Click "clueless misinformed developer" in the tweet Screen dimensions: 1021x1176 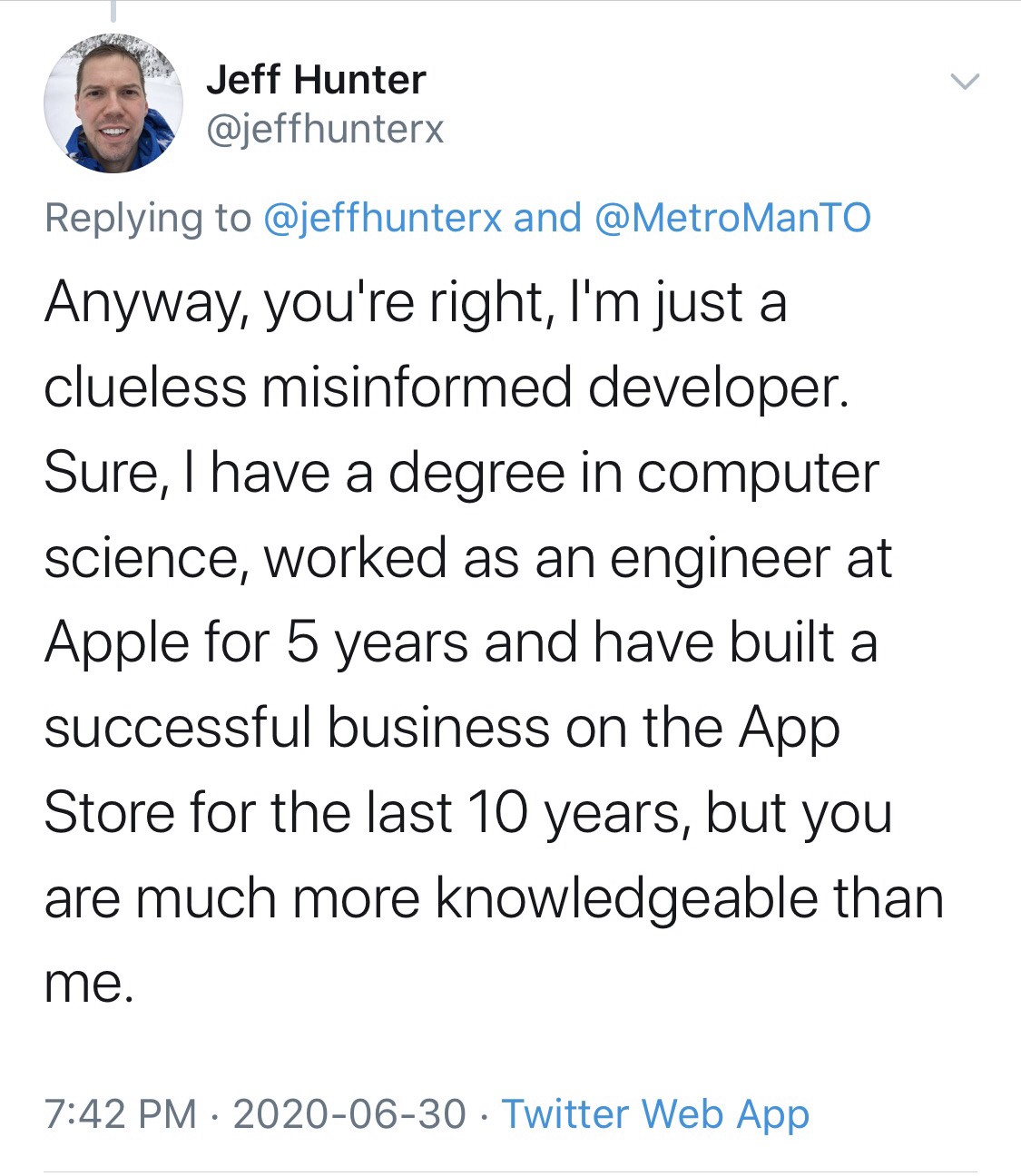[446, 387]
